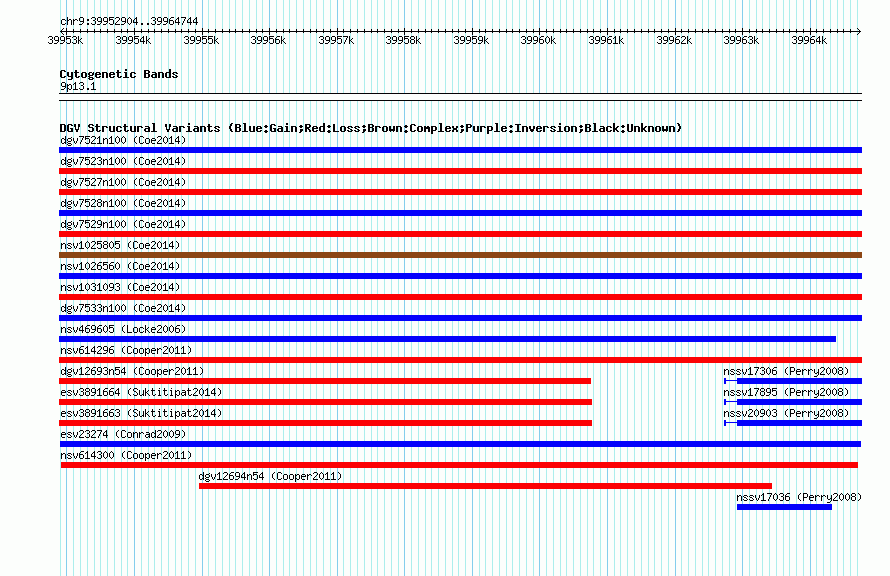Screen dimensions: 890x576
Task: Click the short blue bar of nssv17036
Action: pos(784,507)
